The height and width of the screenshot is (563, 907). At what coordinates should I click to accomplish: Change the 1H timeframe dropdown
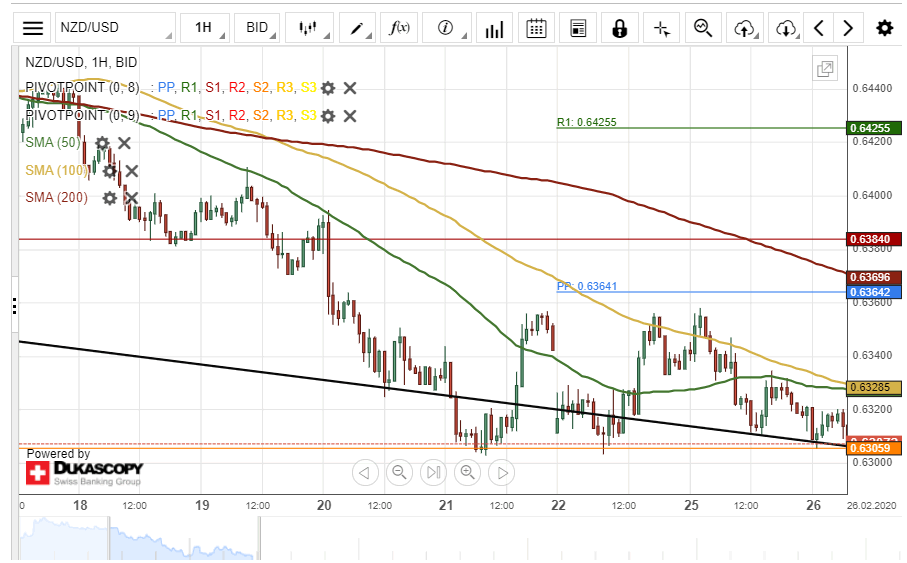coord(205,28)
